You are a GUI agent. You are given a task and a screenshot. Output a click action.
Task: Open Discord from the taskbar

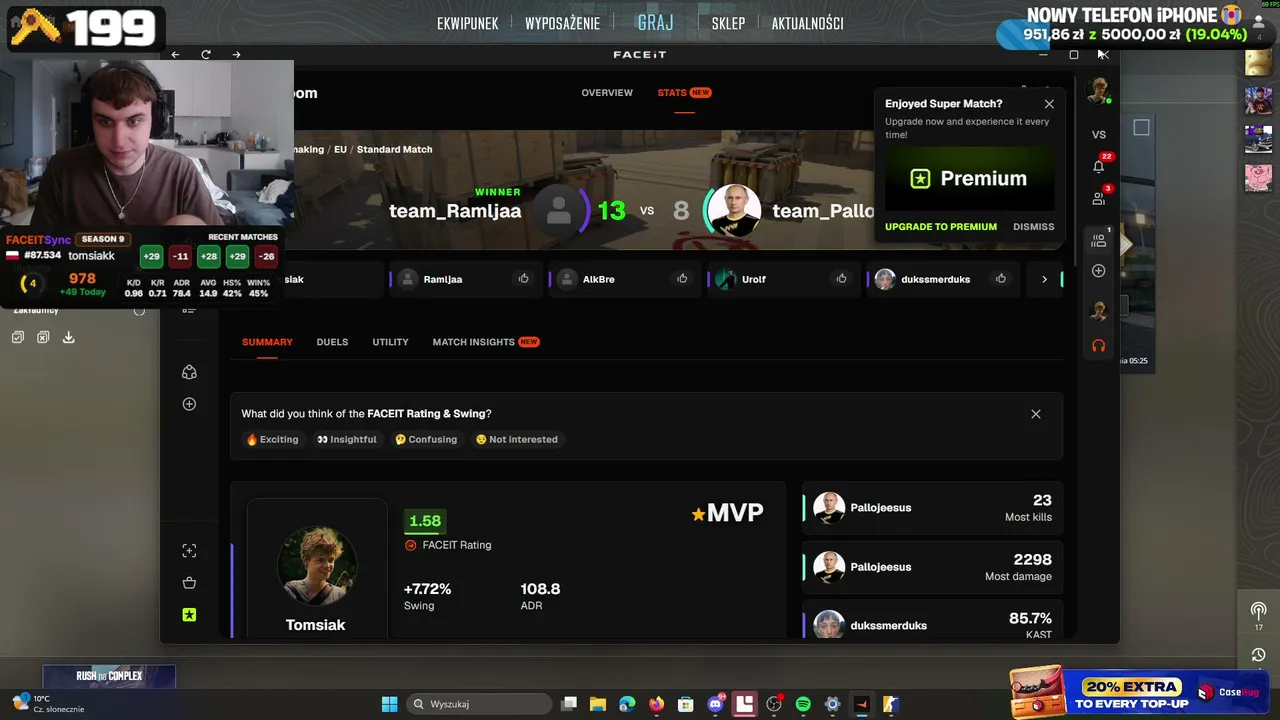(715, 704)
